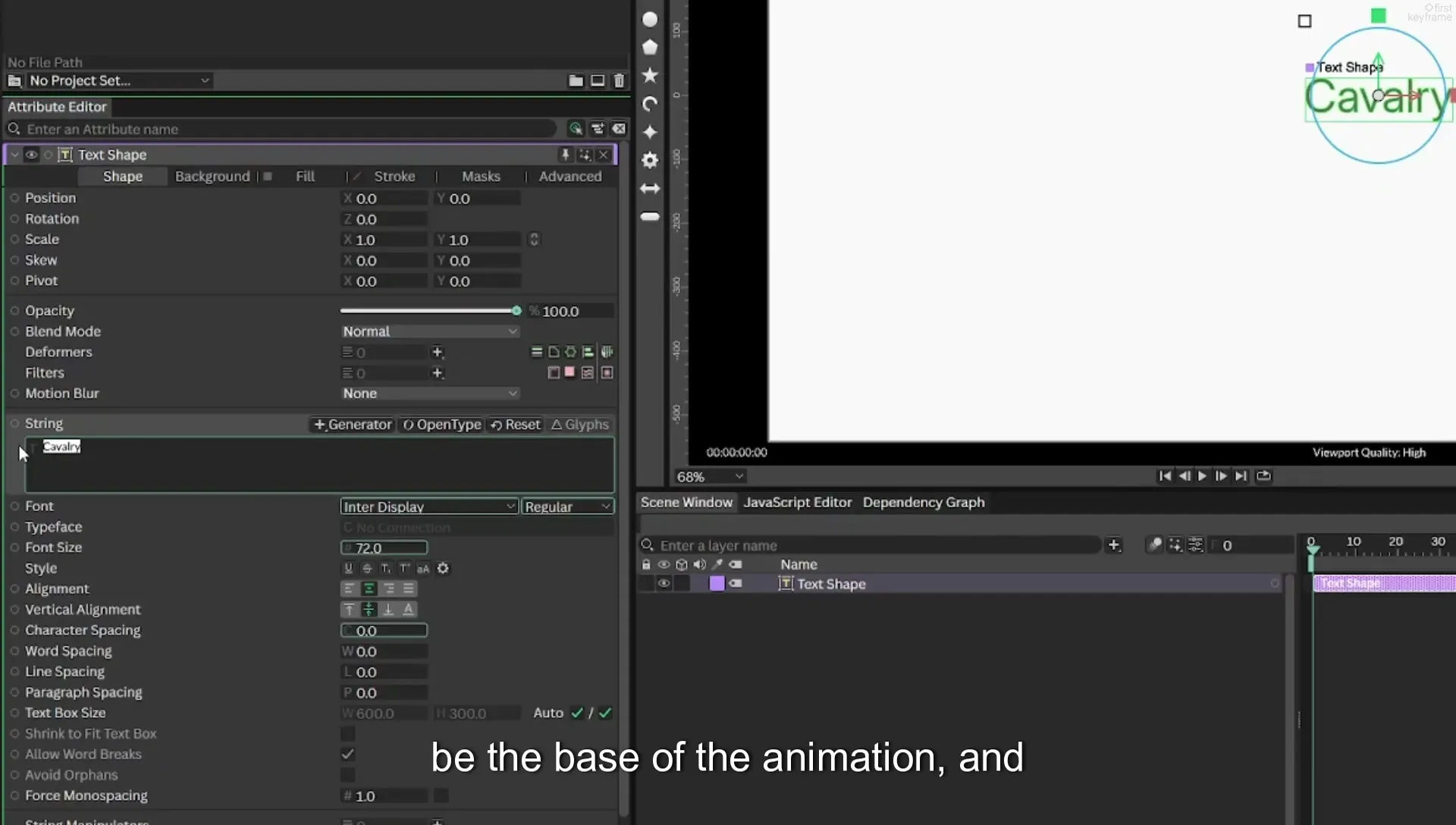The image size is (1456, 825).
Task: Open Inter Display font dropdown
Action: [429, 507]
